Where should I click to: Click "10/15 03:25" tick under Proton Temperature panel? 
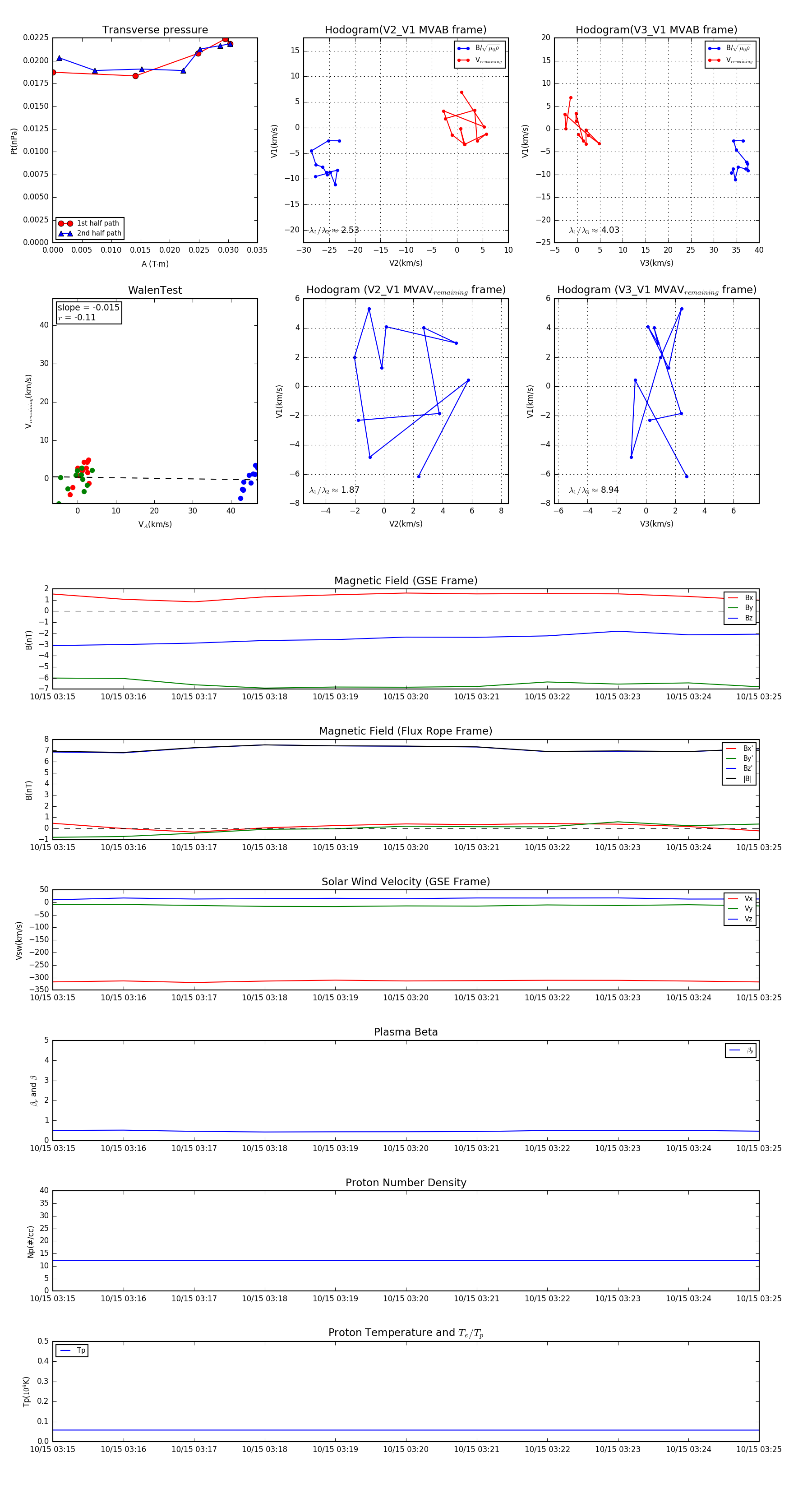point(759,1449)
